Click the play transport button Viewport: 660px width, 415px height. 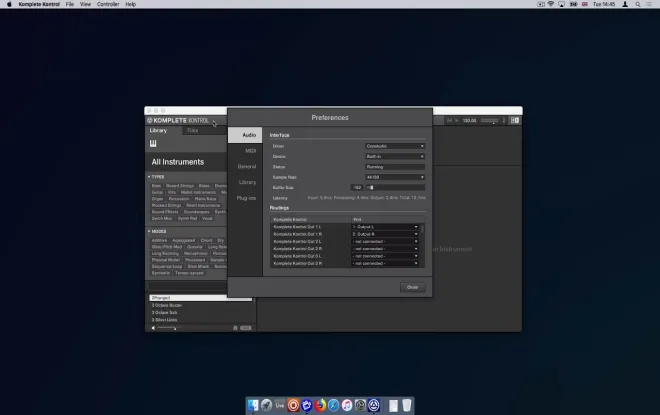coord(457,120)
